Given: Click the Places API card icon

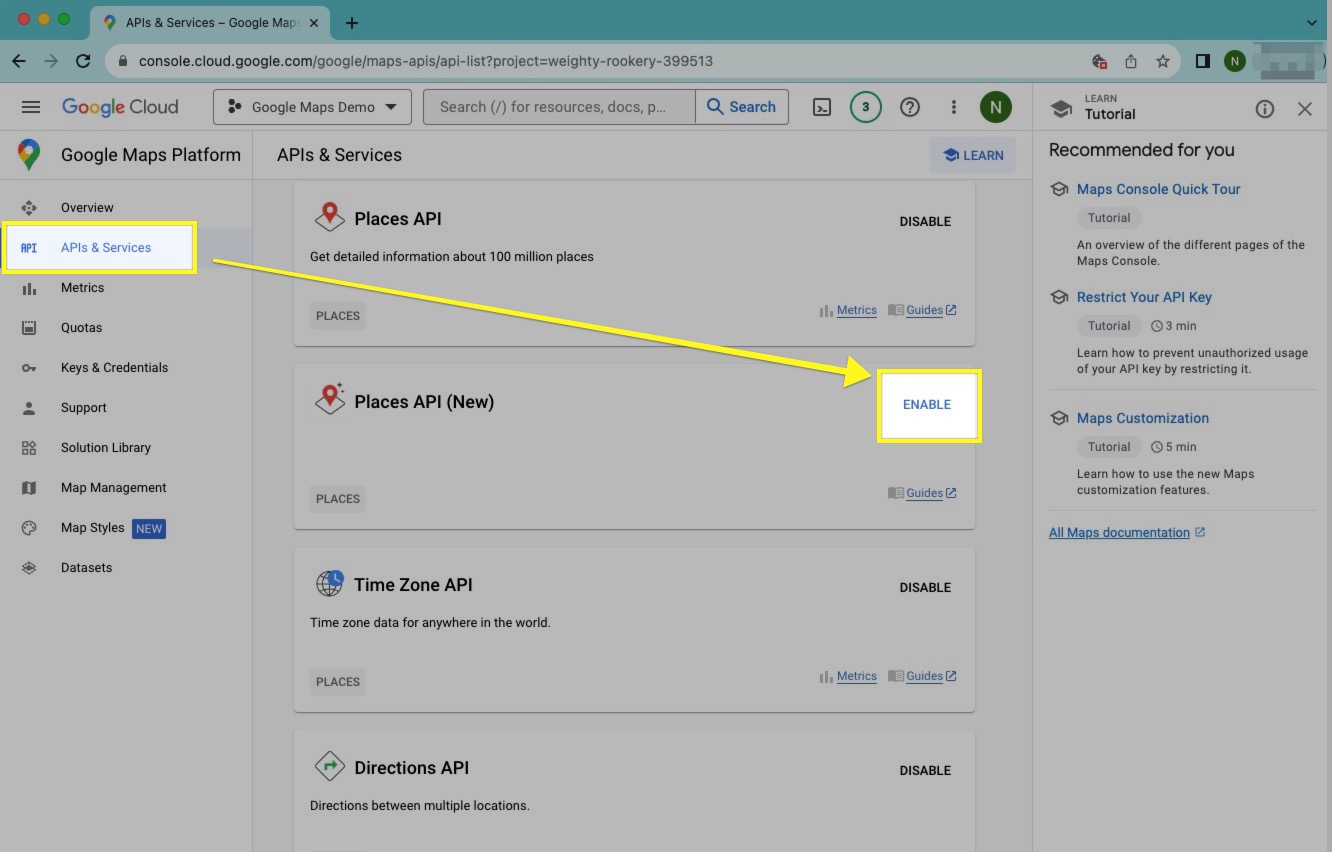Looking at the screenshot, I should [x=330, y=217].
